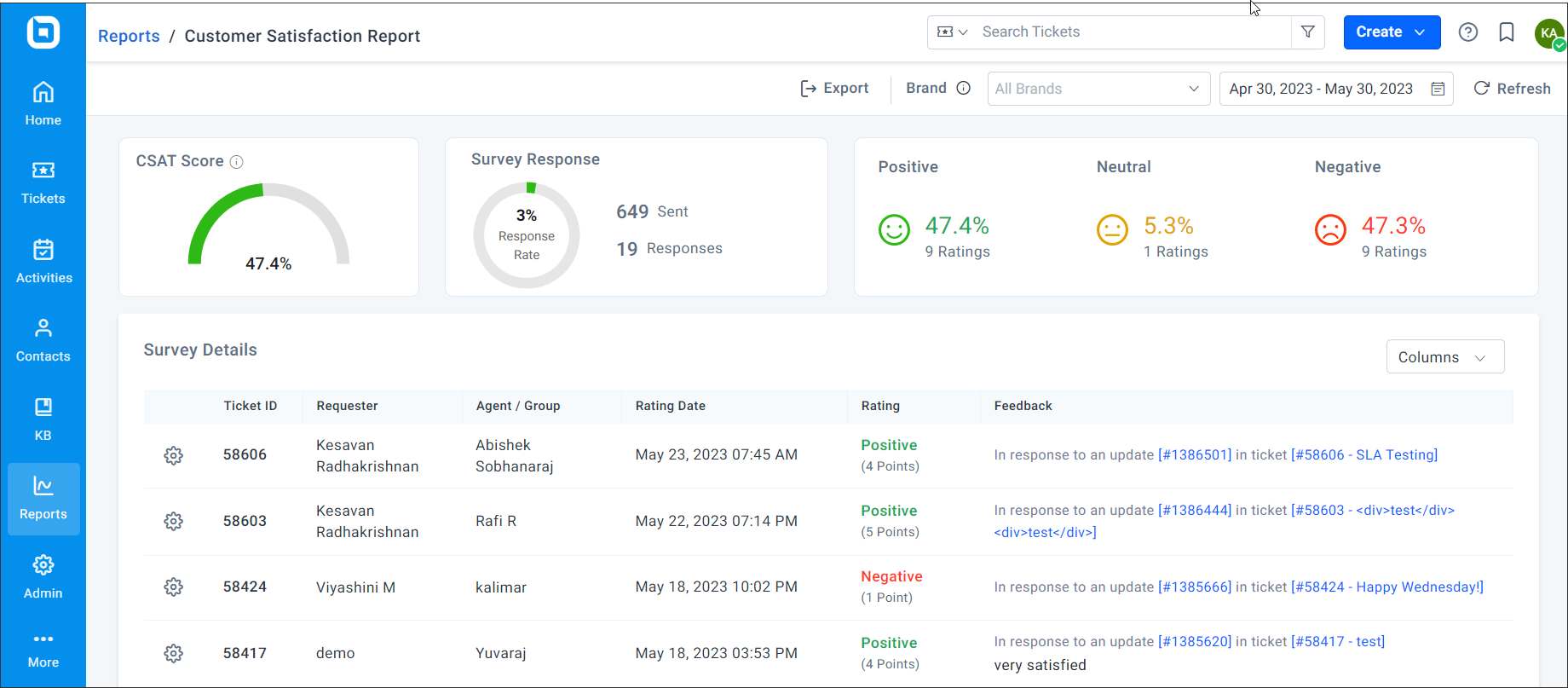The image size is (1568, 688).
Task: Open the Columns dropdown
Action: (1444, 357)
